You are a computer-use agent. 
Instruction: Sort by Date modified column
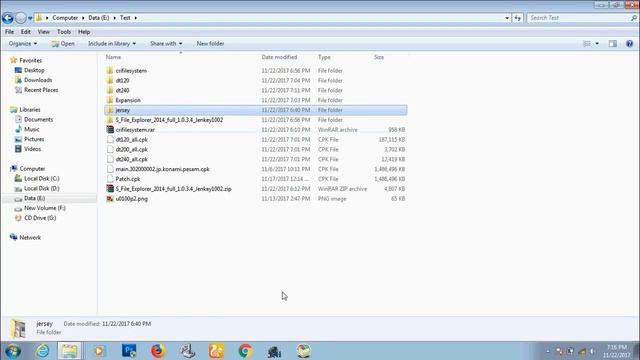click(x=279, y=57)
